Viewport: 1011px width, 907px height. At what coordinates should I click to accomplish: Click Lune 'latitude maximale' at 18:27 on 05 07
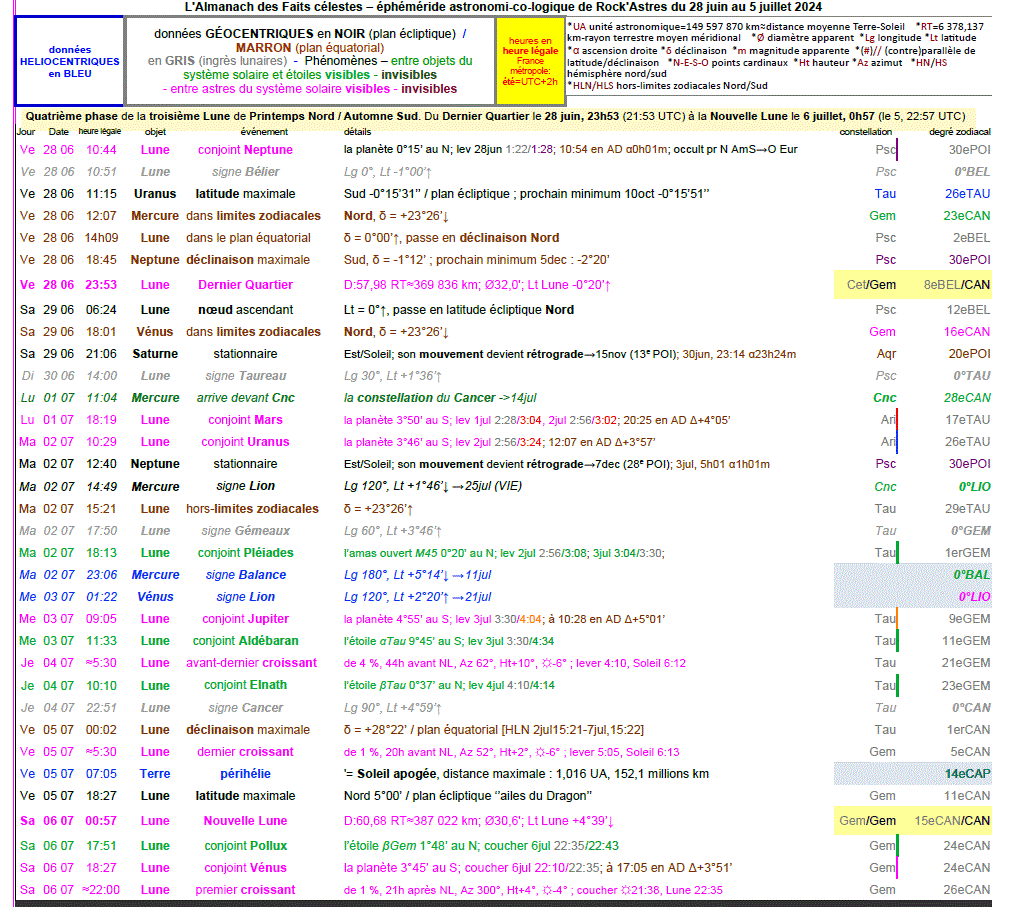tap(245, 795)
